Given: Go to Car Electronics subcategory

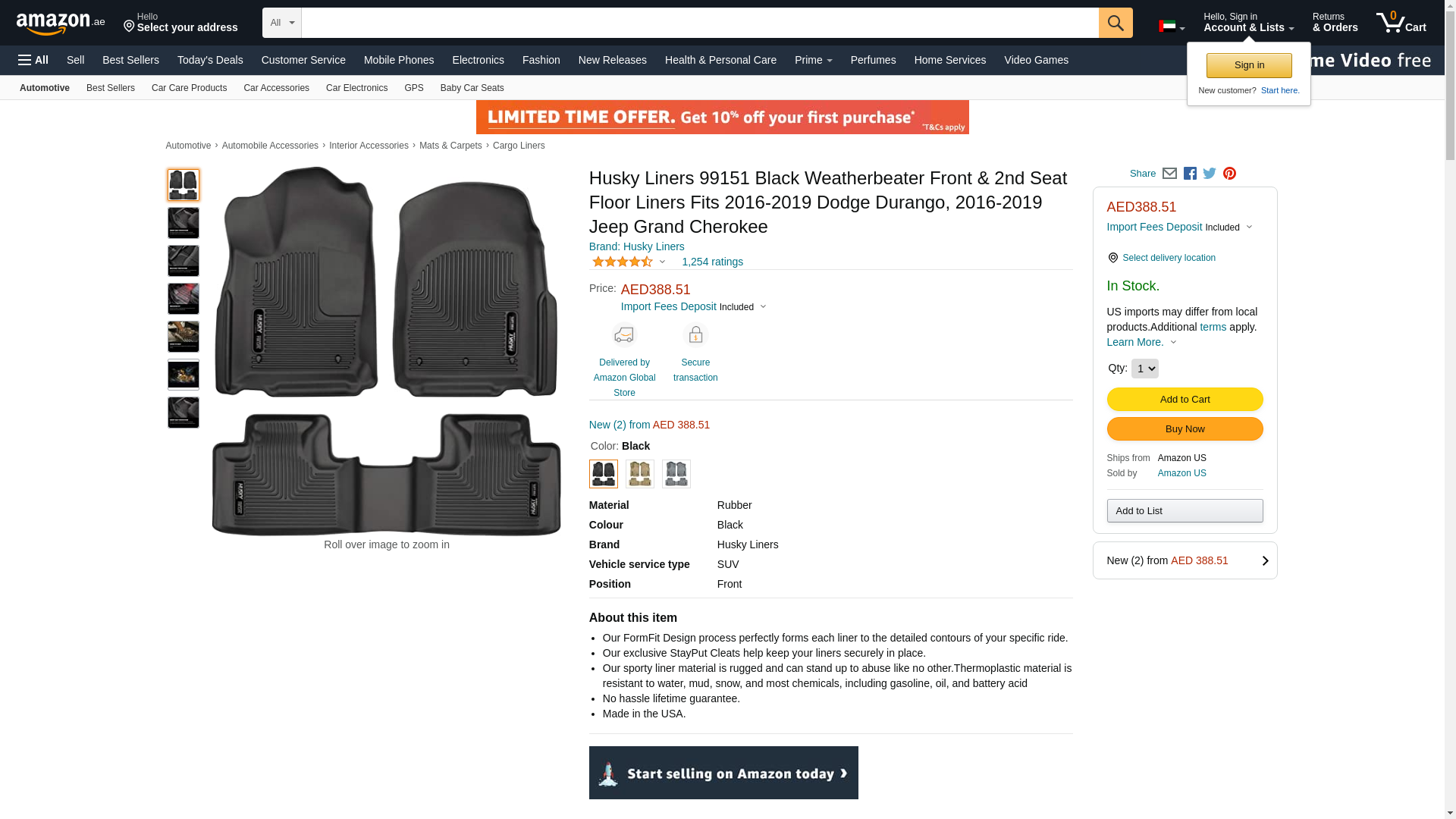Looking at the screenshot, I should (356, 88).
